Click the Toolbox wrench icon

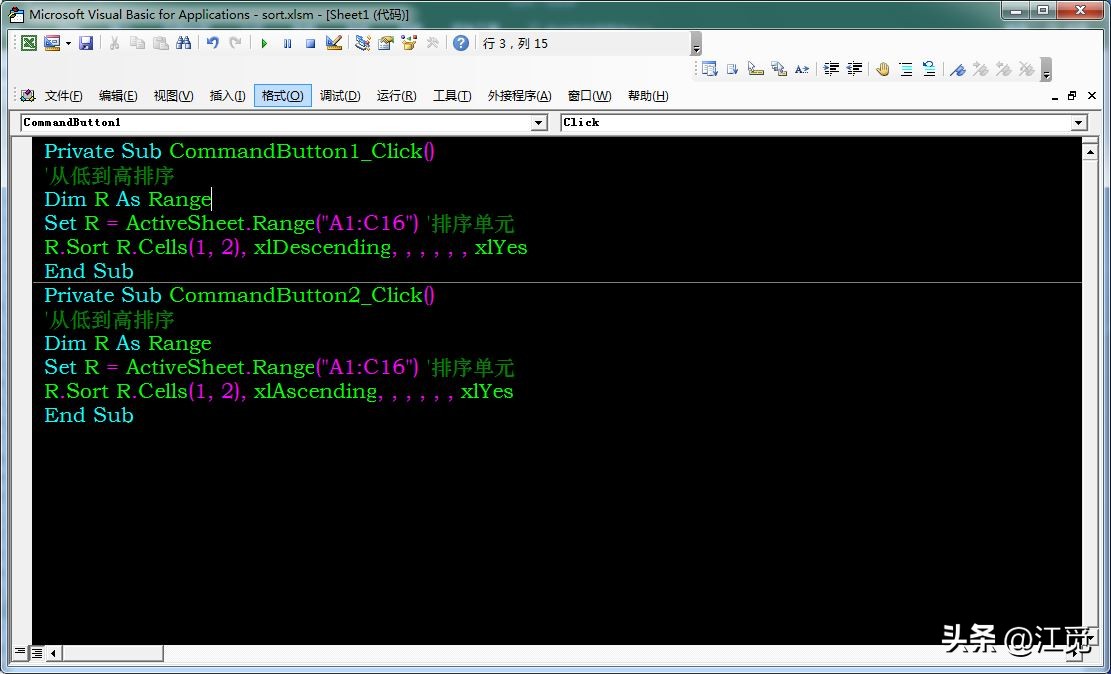click(432, 43)
